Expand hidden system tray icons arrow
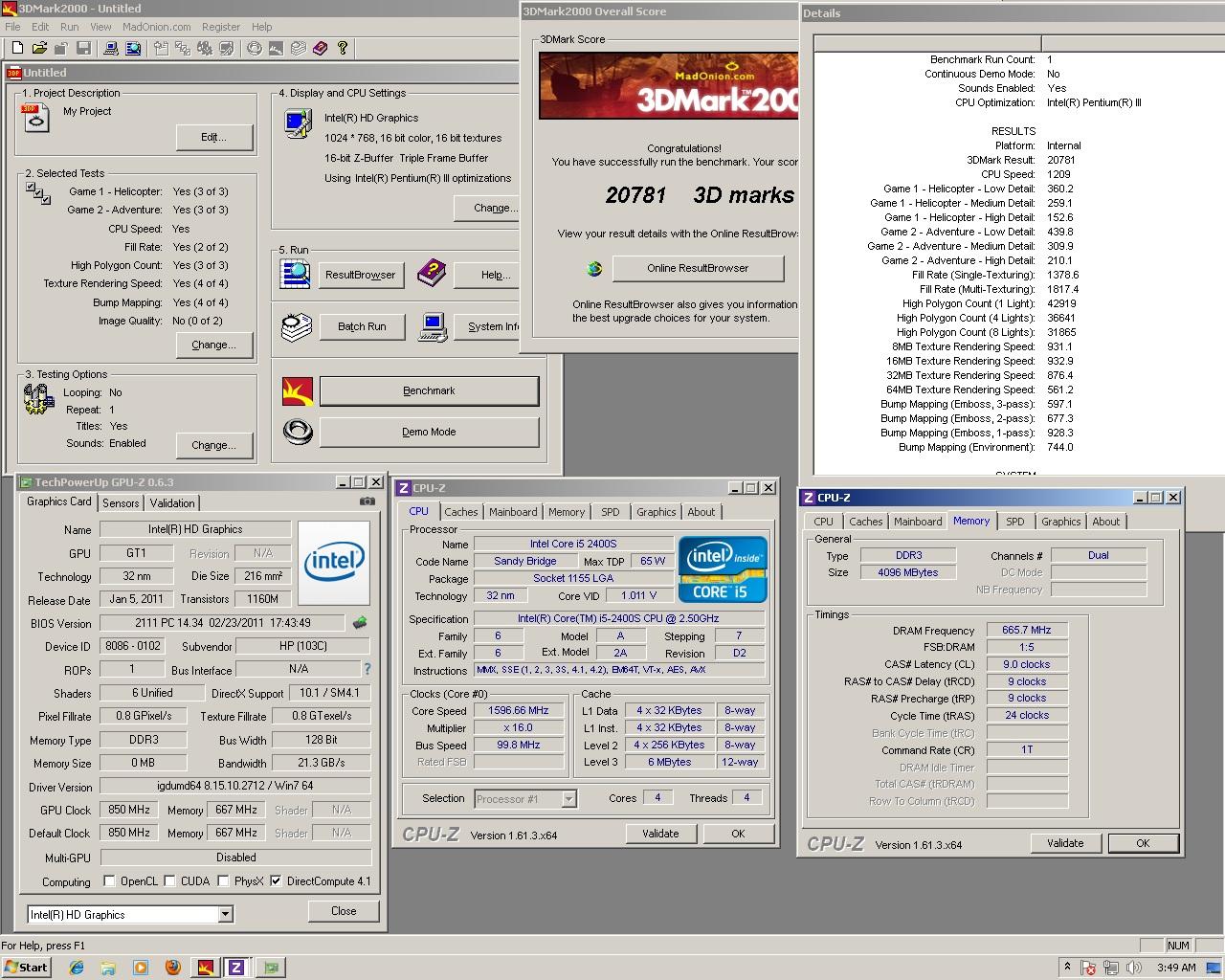Image resolution: width=1225 pixels, height=980 pixels. pyautogui.click(x=1067, y=968)
